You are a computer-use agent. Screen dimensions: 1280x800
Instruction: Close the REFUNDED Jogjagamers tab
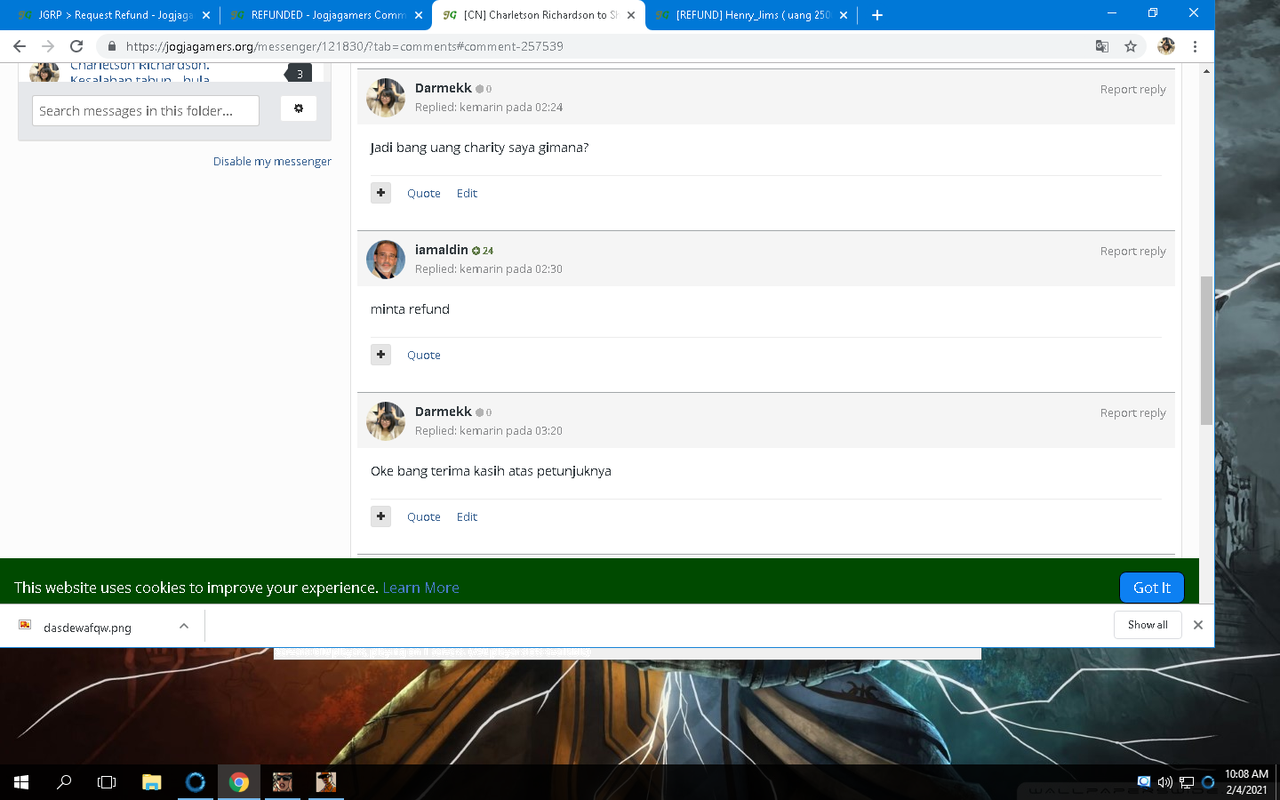419,15
